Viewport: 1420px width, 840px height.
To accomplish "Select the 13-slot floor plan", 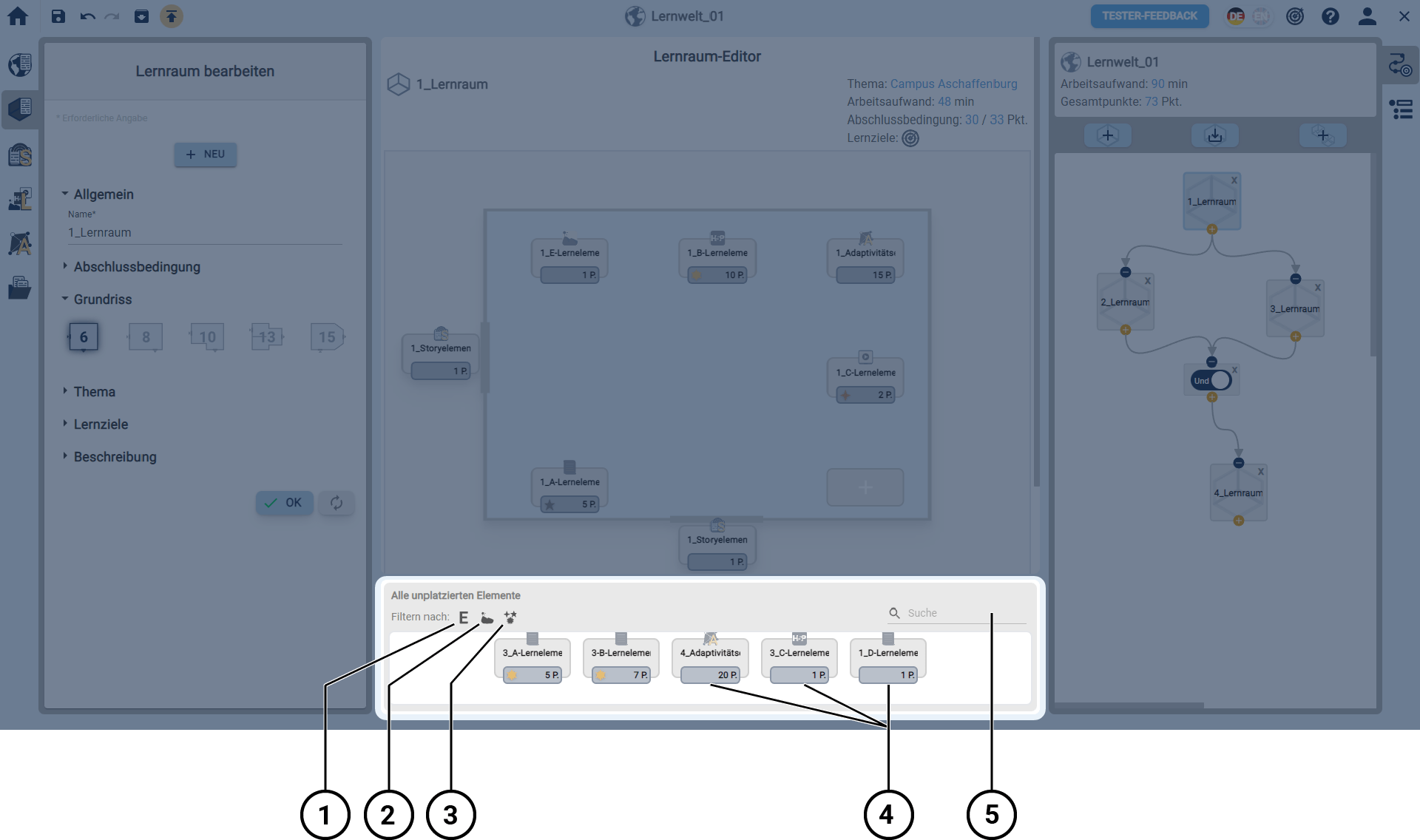I will tap(267, 336).
